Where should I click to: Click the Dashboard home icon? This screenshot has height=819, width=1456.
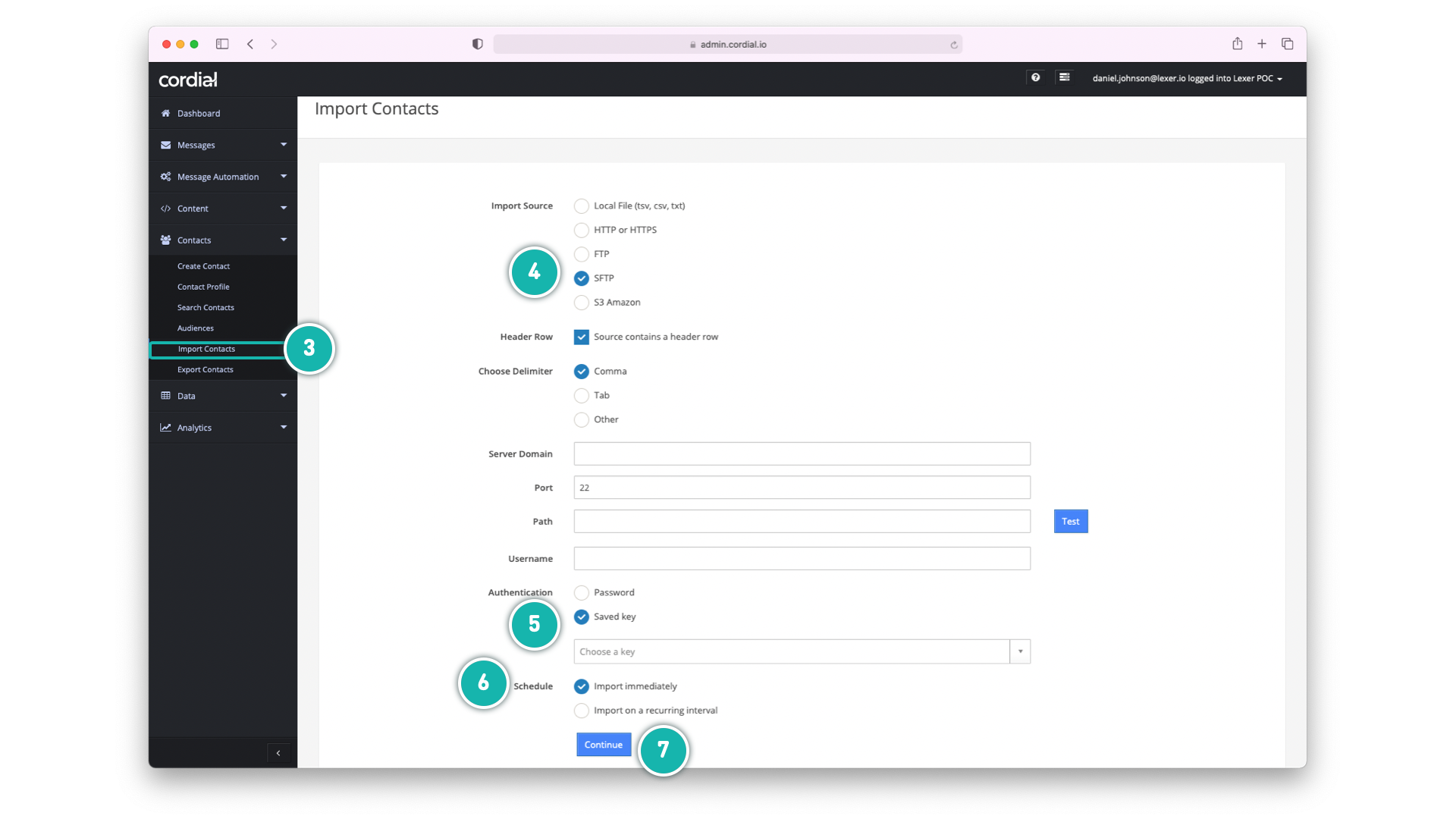pyautogui.click(x=165, y=113)
